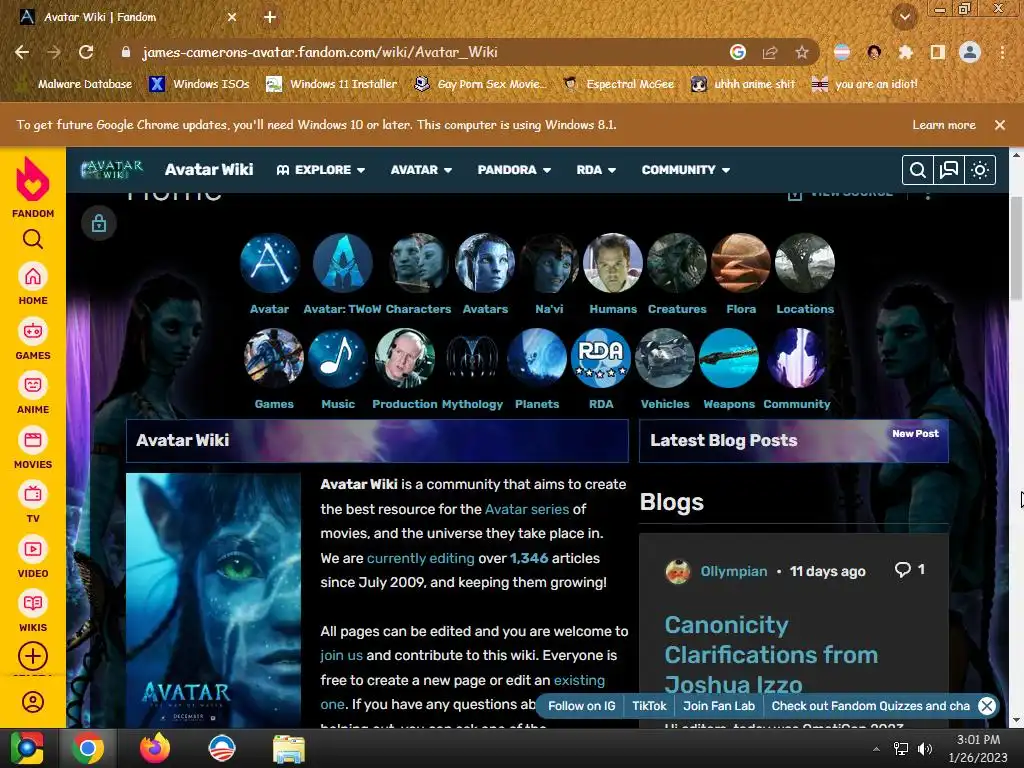Expand the AVATAR dropdown menu
Viewport: 1024px width, 768px height.
tap(421, 170)
